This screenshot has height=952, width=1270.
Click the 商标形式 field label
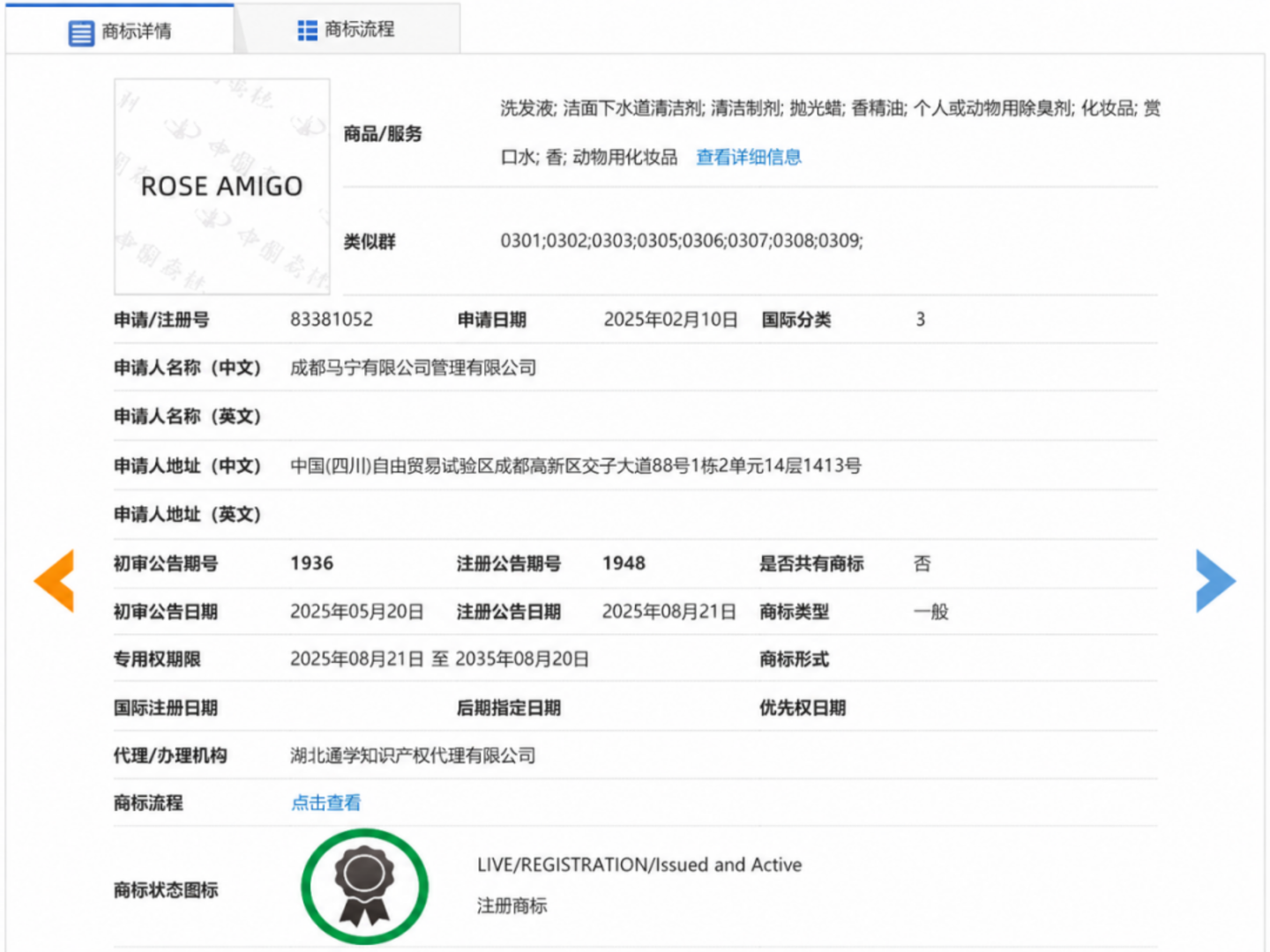point(795,659)
